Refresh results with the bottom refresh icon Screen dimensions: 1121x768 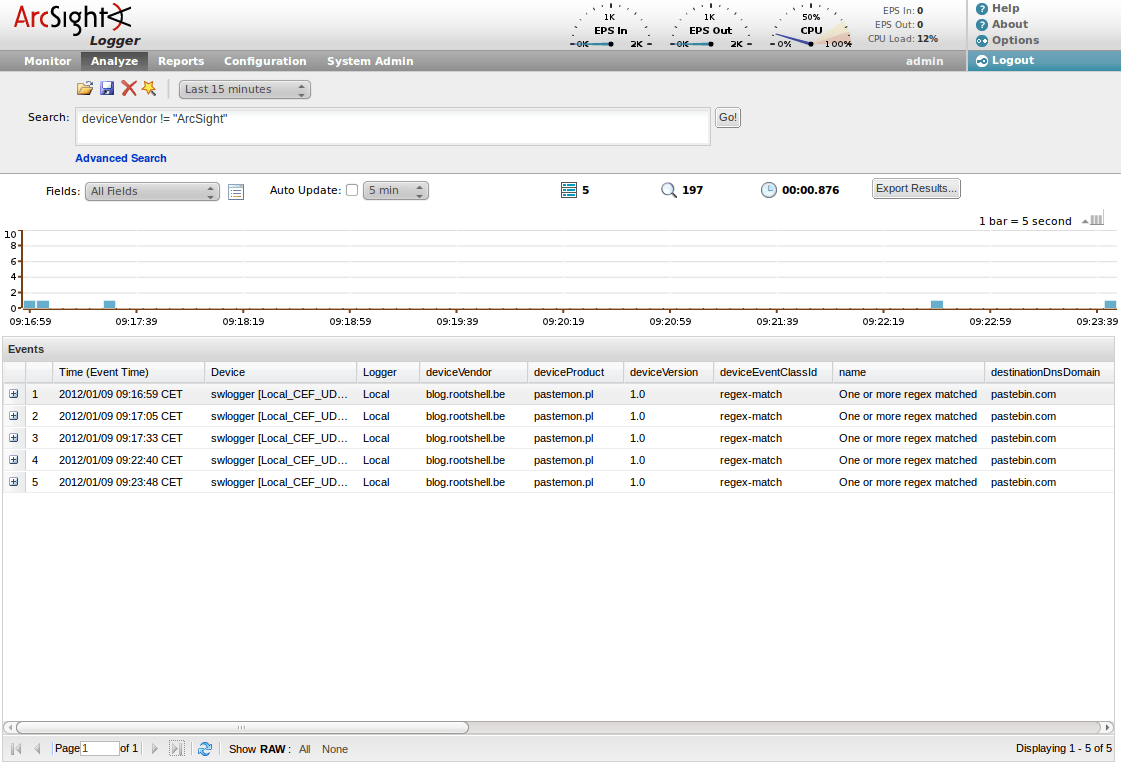click(x=205, y=748)
